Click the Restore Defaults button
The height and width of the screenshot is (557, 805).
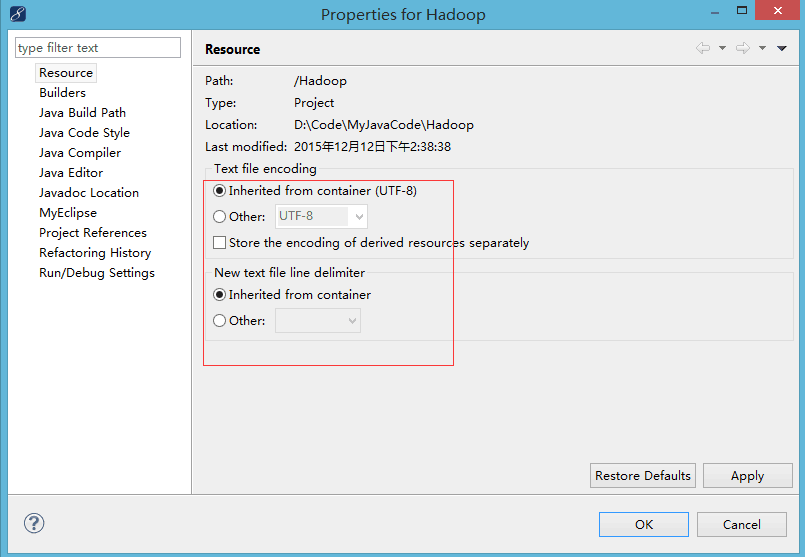click(x=643, y=475)
